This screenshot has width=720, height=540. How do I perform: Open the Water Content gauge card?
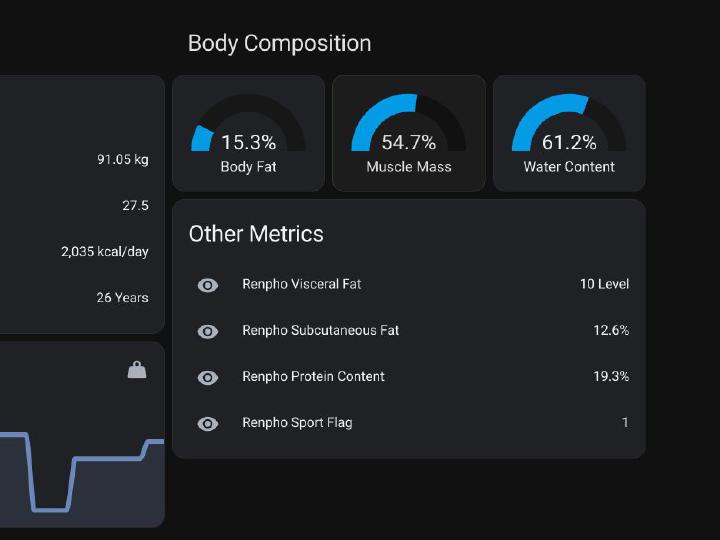coord(568,133)
